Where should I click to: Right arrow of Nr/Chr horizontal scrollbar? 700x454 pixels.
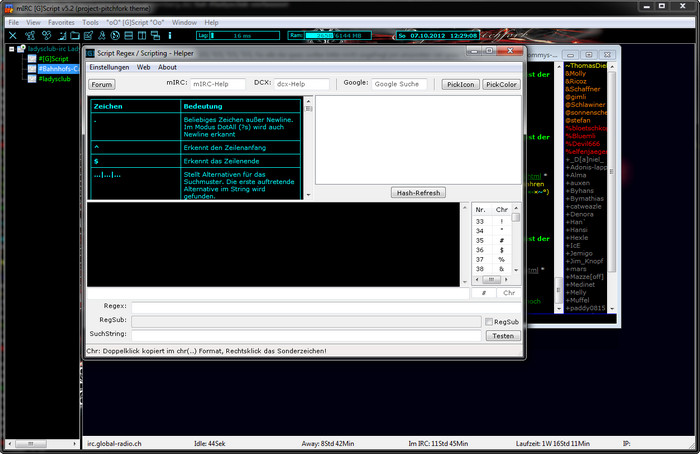(506, 279)
